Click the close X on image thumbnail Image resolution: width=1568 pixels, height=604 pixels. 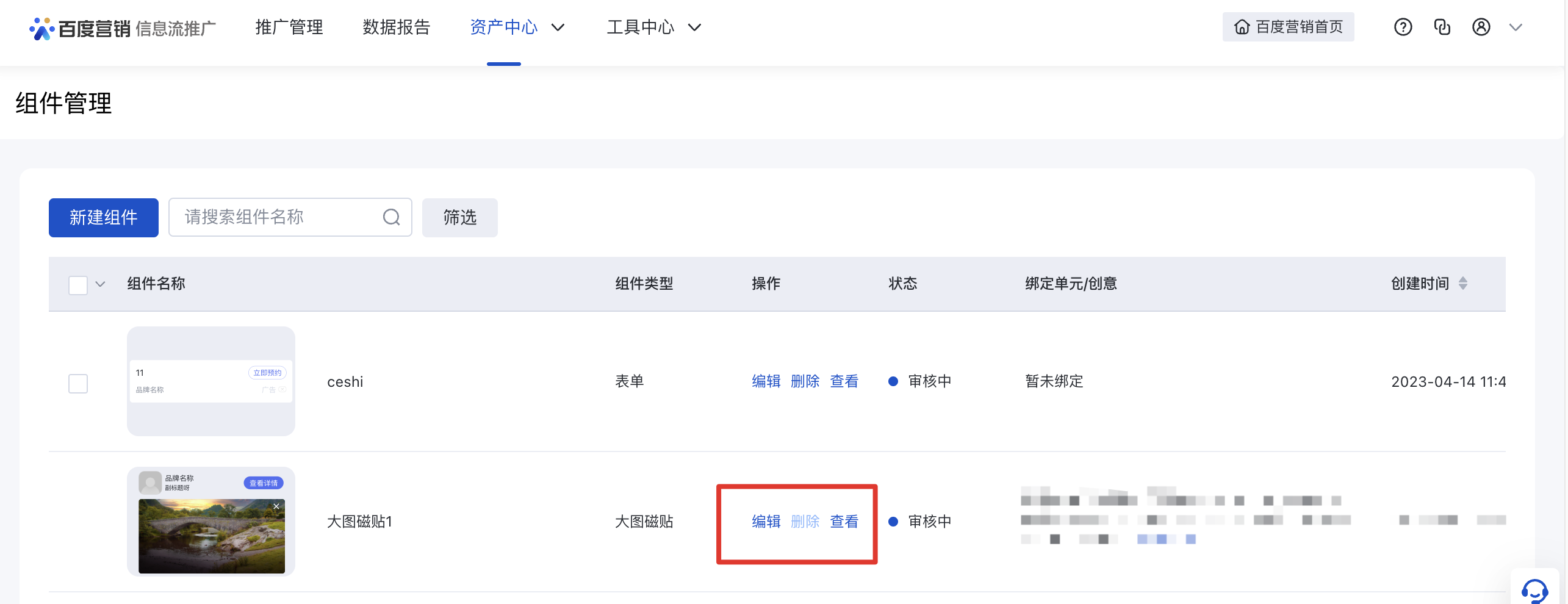276,506
